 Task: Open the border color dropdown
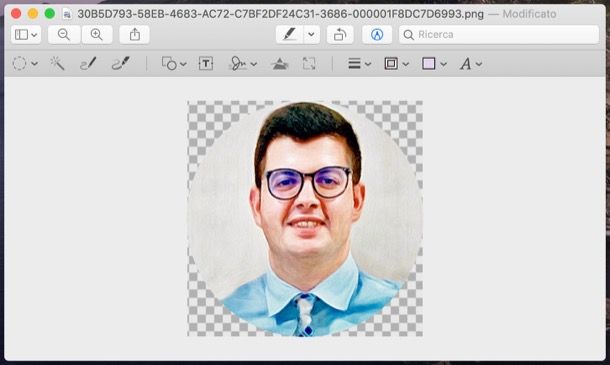(x=396, y=63)
